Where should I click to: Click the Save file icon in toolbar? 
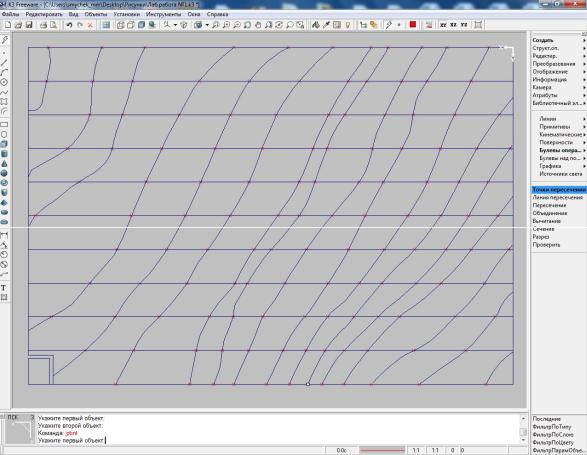click(x=29, y=25)
